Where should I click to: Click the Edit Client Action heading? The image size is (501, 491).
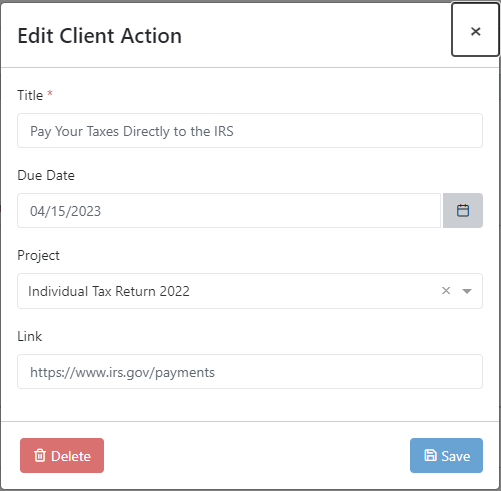point(100,36)
